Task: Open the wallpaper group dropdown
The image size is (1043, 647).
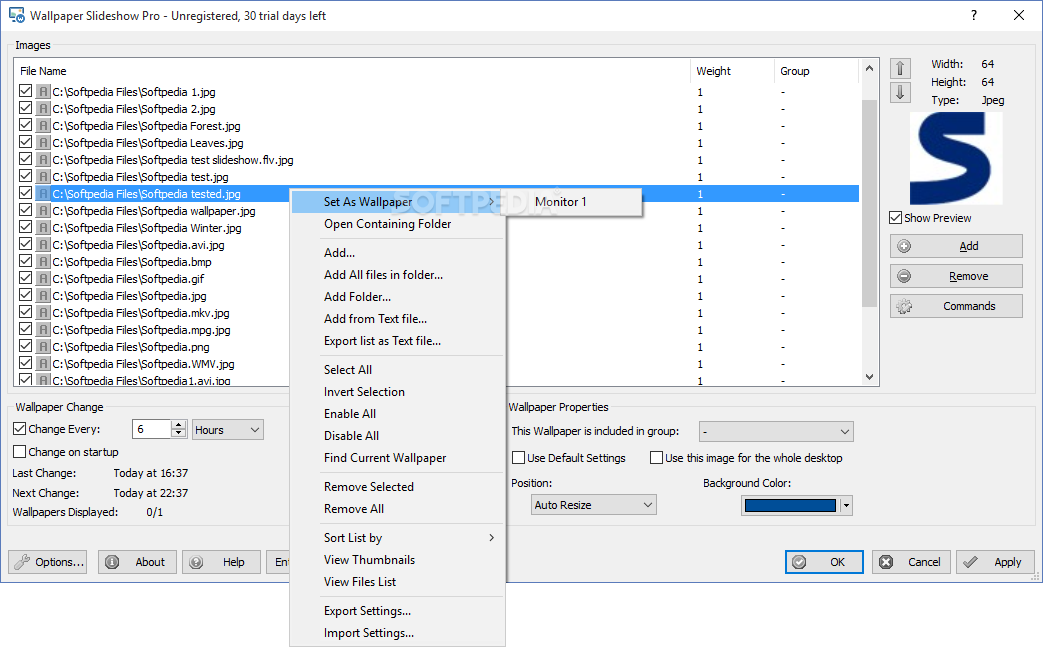Action: click(776, 431)
